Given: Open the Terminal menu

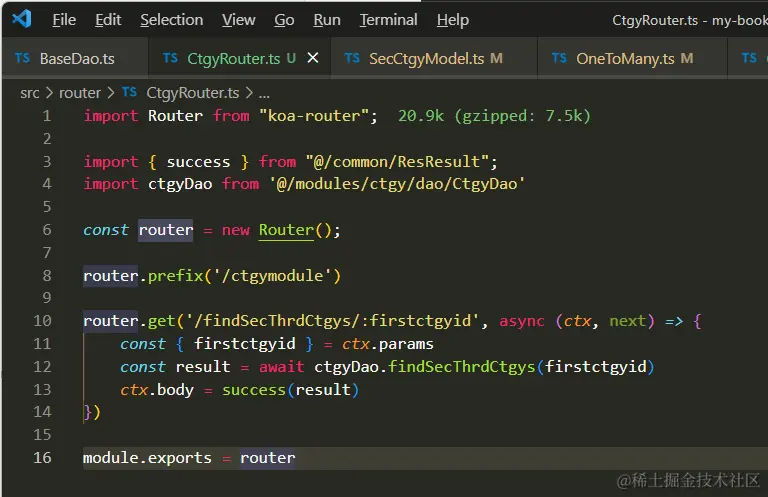Looking at the screenshot, I should [388, 20].
